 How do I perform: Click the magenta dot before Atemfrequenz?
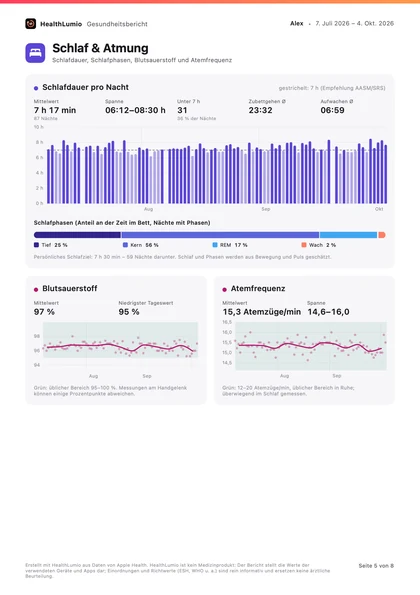[225, 290]
